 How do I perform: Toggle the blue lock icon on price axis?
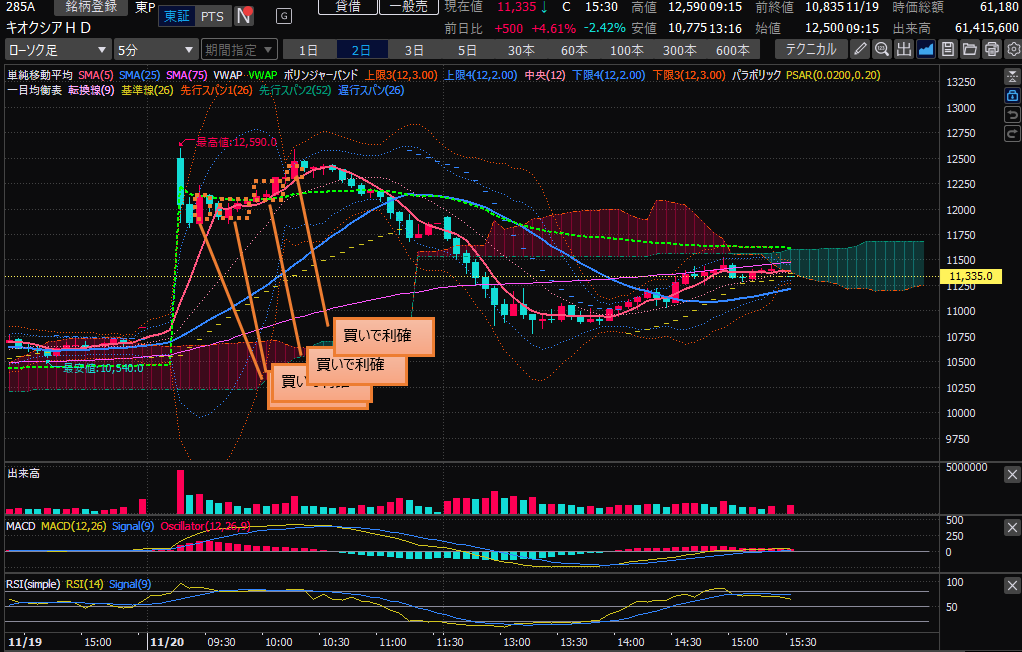point(1011,95)
